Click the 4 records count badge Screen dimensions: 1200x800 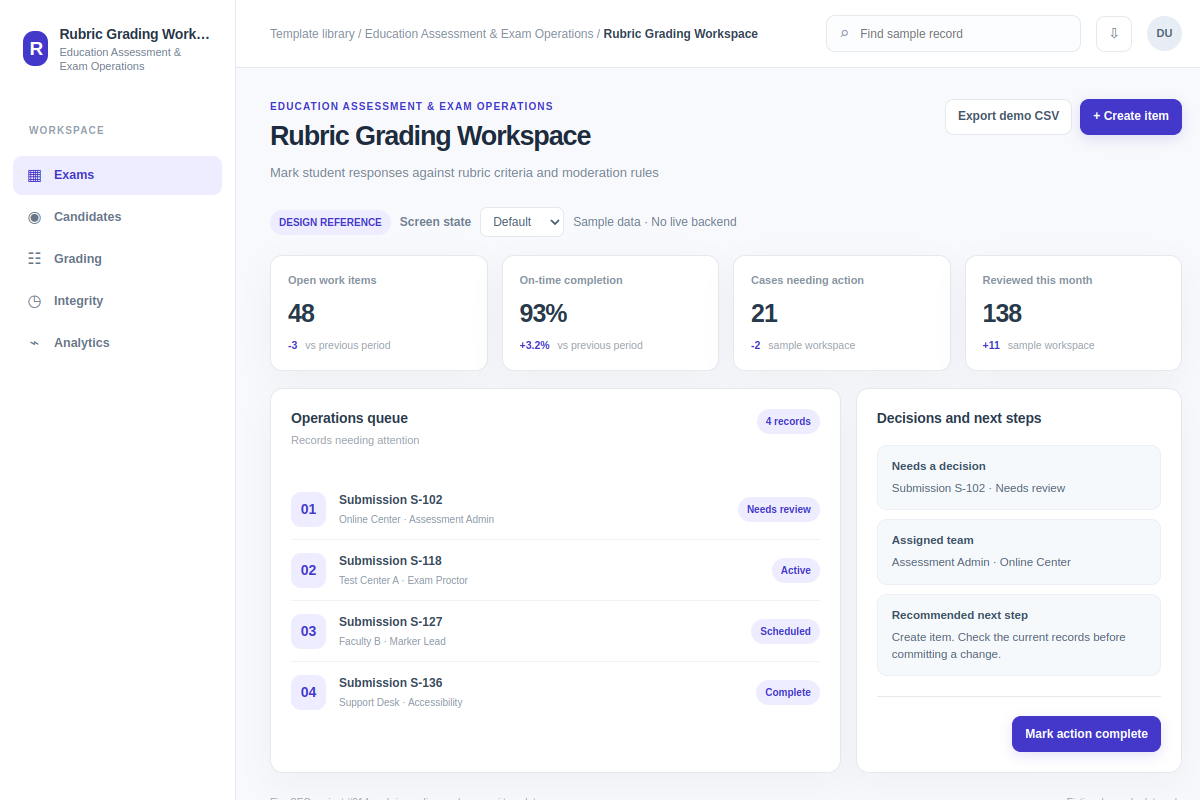tap(788, 421)
